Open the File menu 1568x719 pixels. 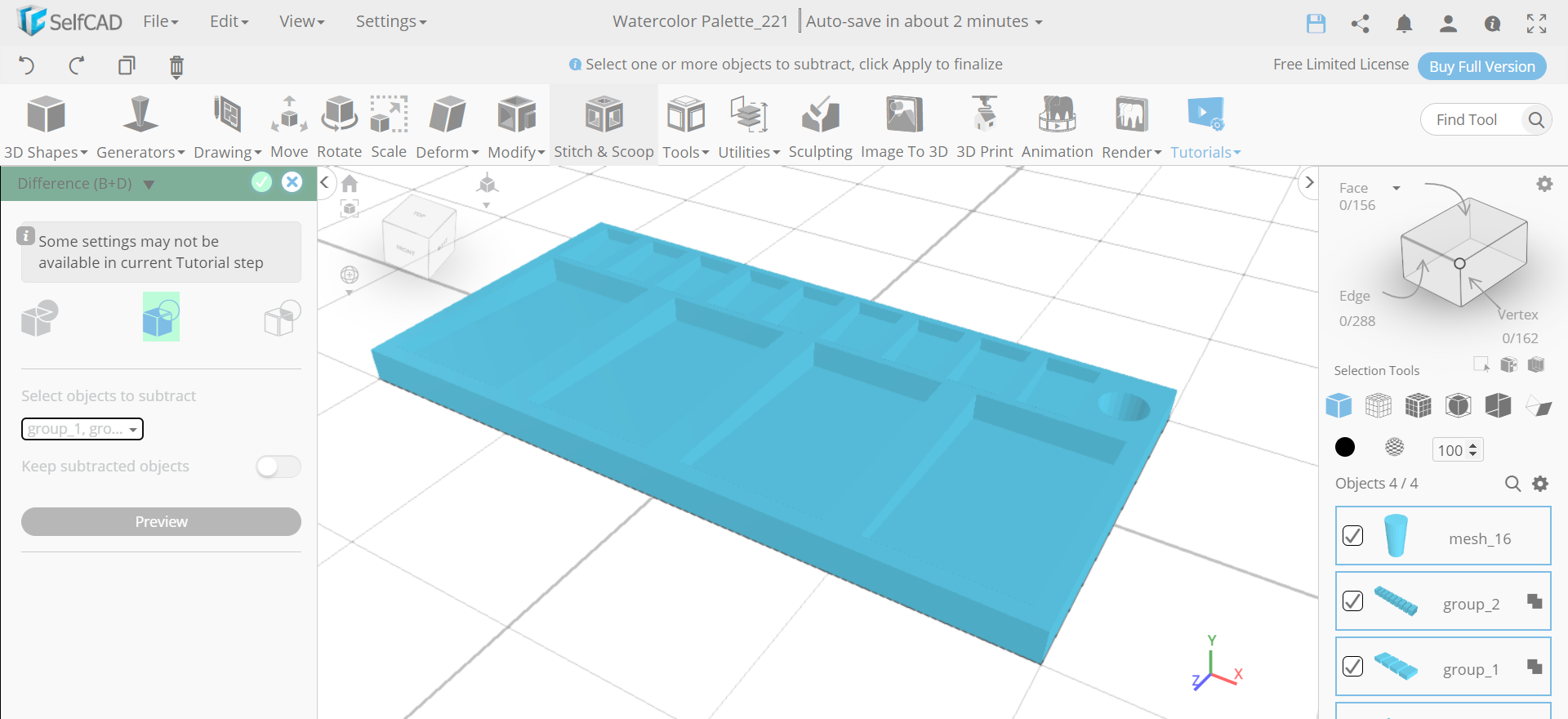[161, 22]
